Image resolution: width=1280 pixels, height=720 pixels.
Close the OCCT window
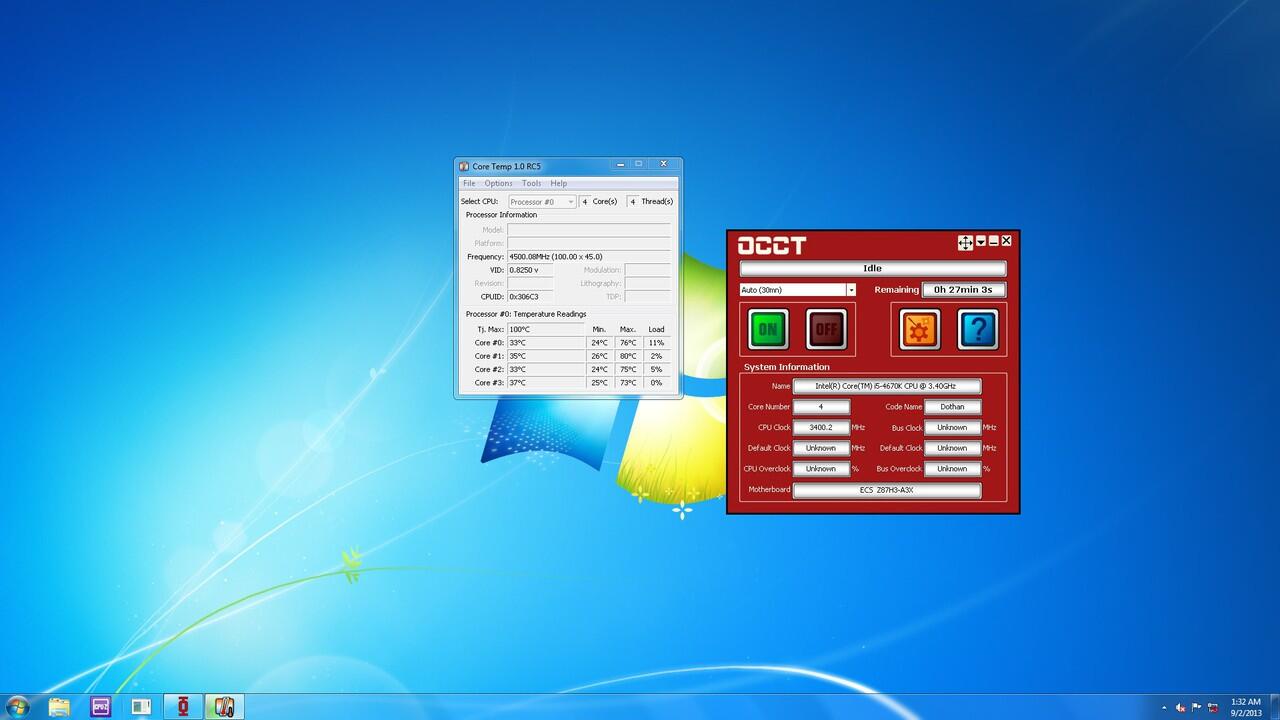pyautogui.click(x=1006, y=241)
